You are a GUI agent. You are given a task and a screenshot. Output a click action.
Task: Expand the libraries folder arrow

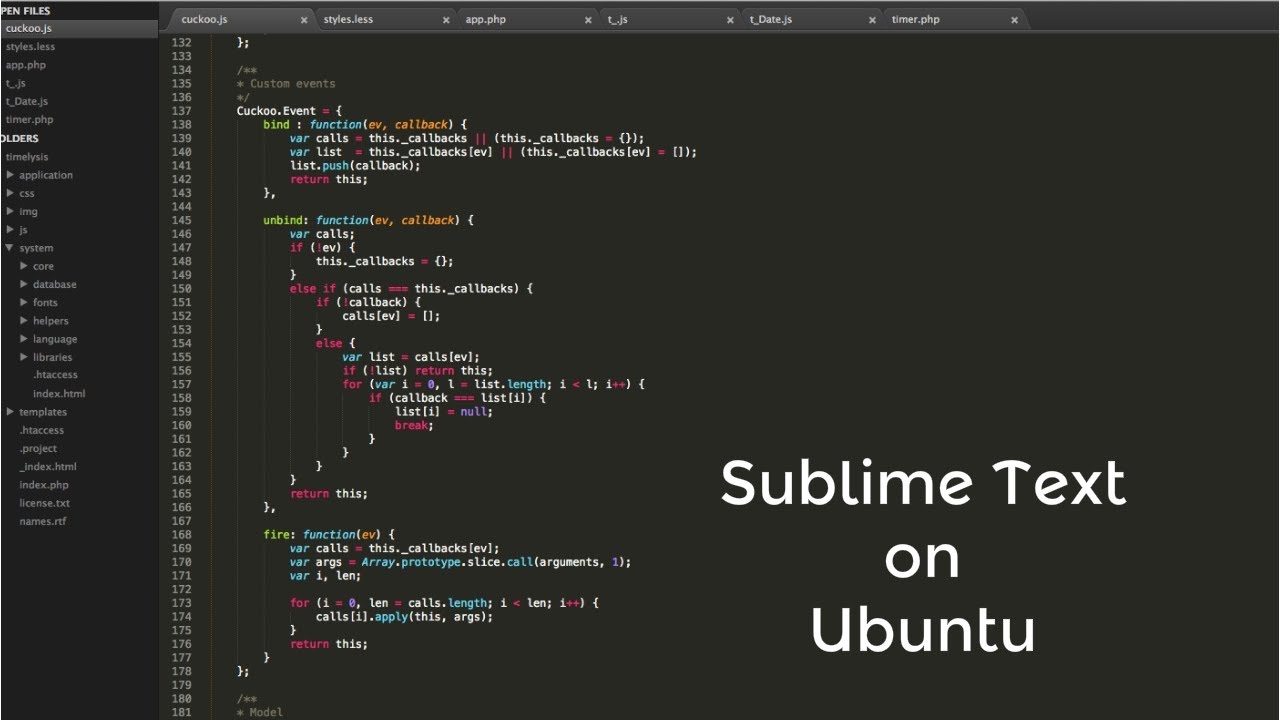(24, 357)
